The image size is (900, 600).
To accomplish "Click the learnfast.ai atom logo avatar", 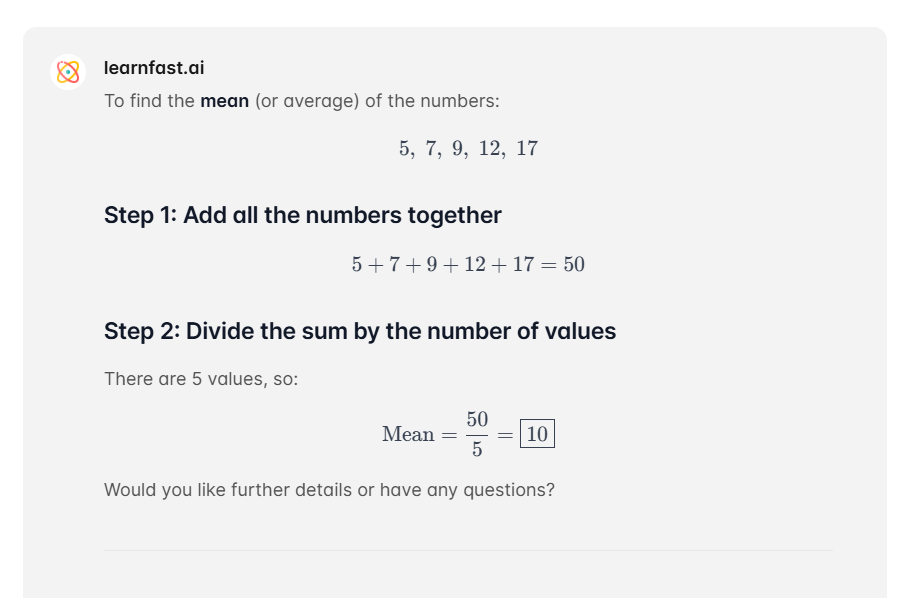I will pyautogui.click(x=68, y=72).
